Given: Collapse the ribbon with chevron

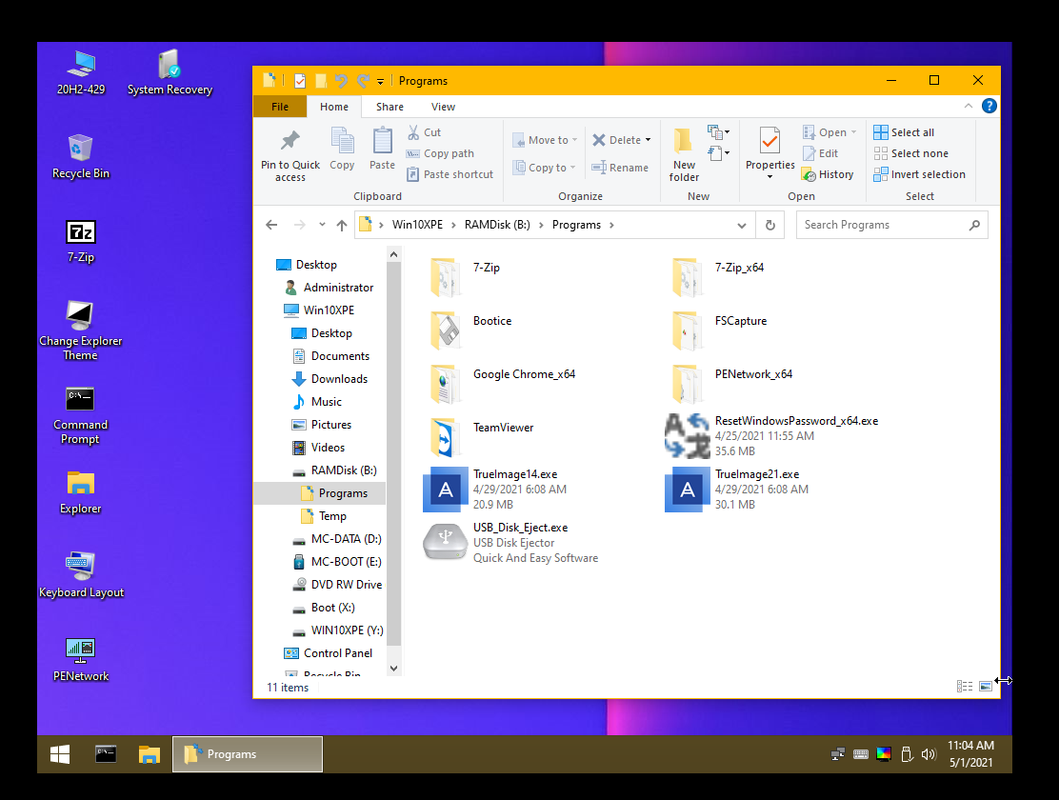Looking at the screenshot, I should [968, 106].
